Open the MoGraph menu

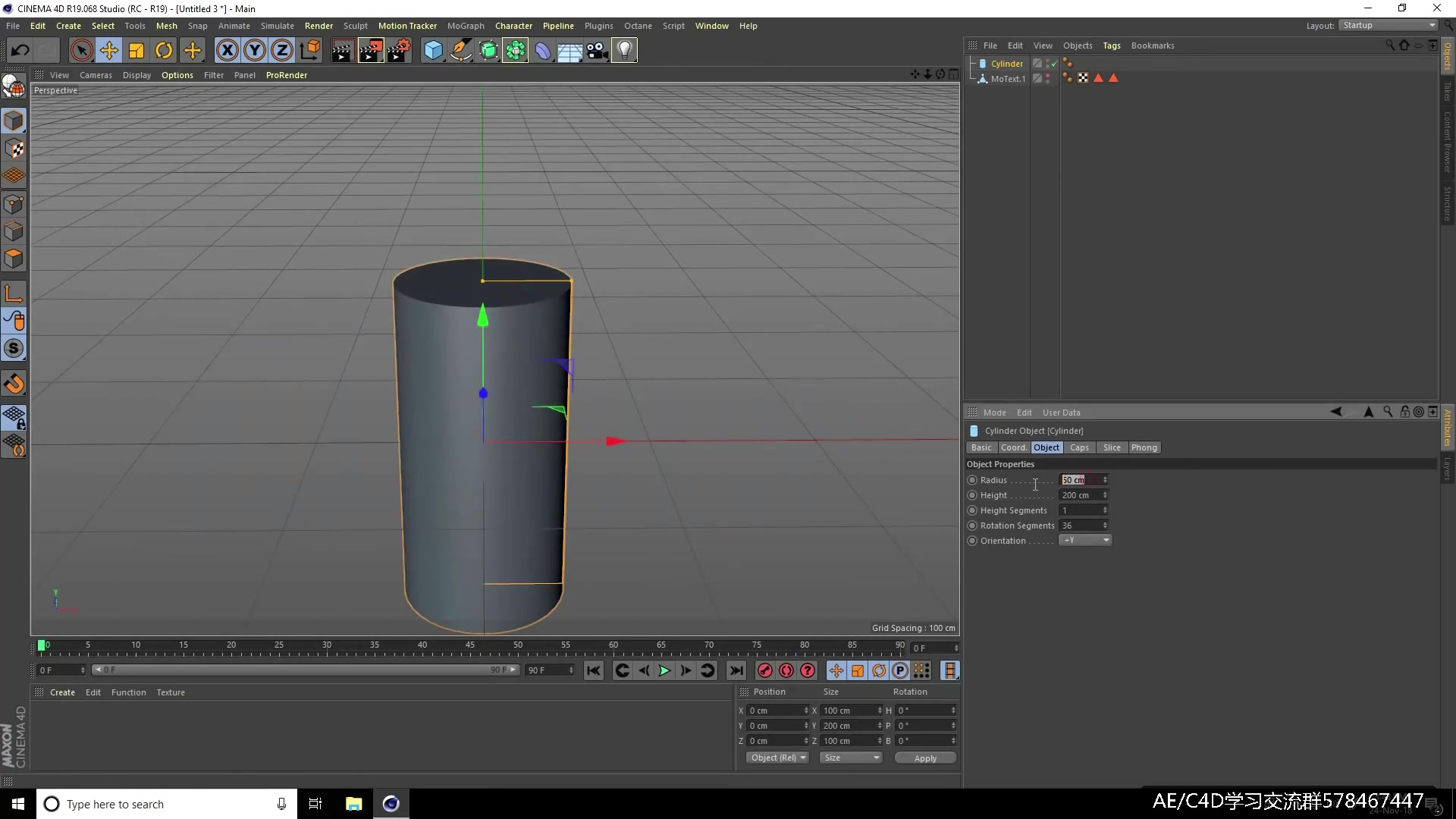pyautogui.click(x=466, y=25)
